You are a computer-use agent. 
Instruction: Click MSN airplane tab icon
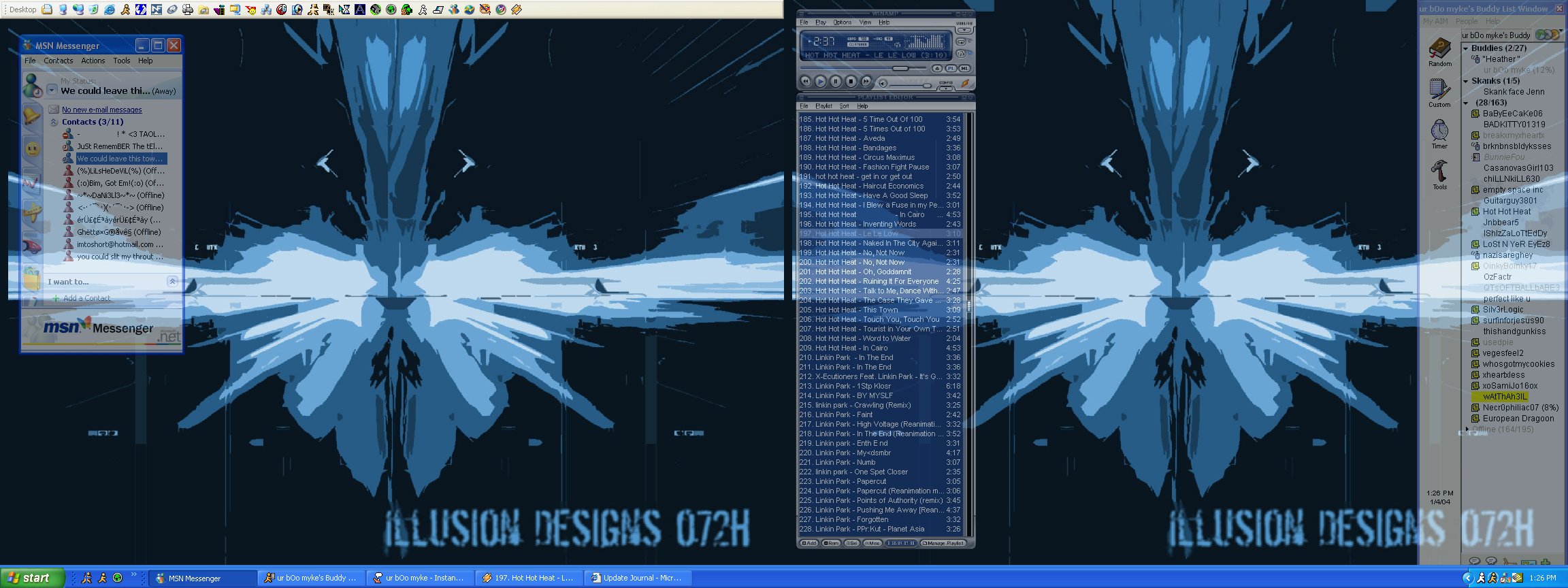[31, 214]
